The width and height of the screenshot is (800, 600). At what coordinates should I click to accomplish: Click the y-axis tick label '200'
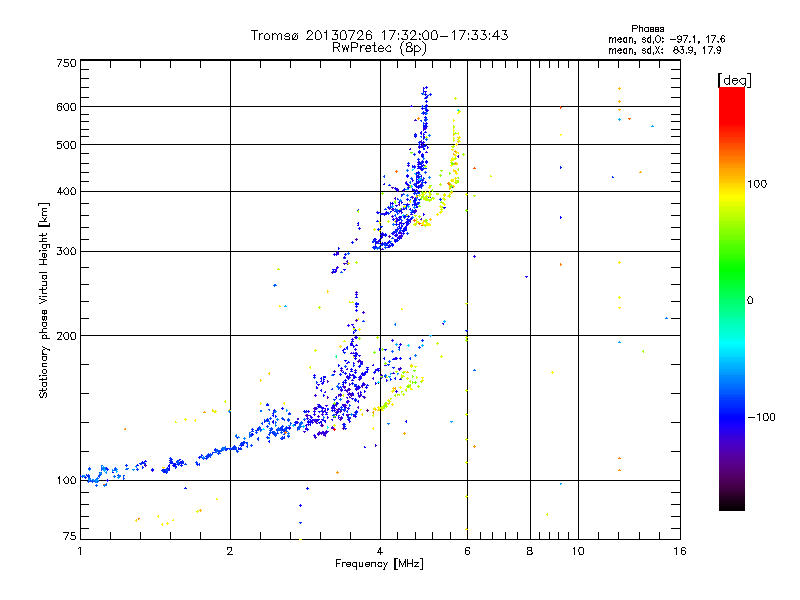tap(66, 336)
